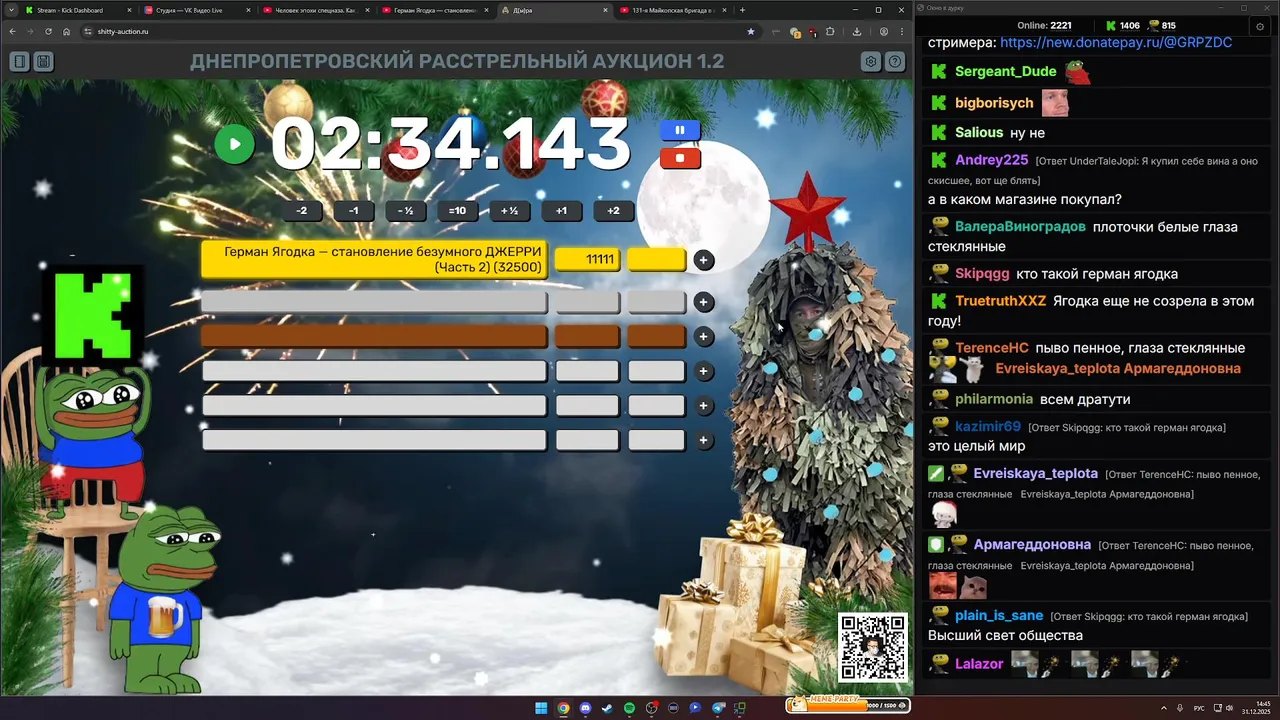The width and height of the screenshot is (1280, 720).
Task: Add two minutes with the +2 button
Action: coord(613,211)
